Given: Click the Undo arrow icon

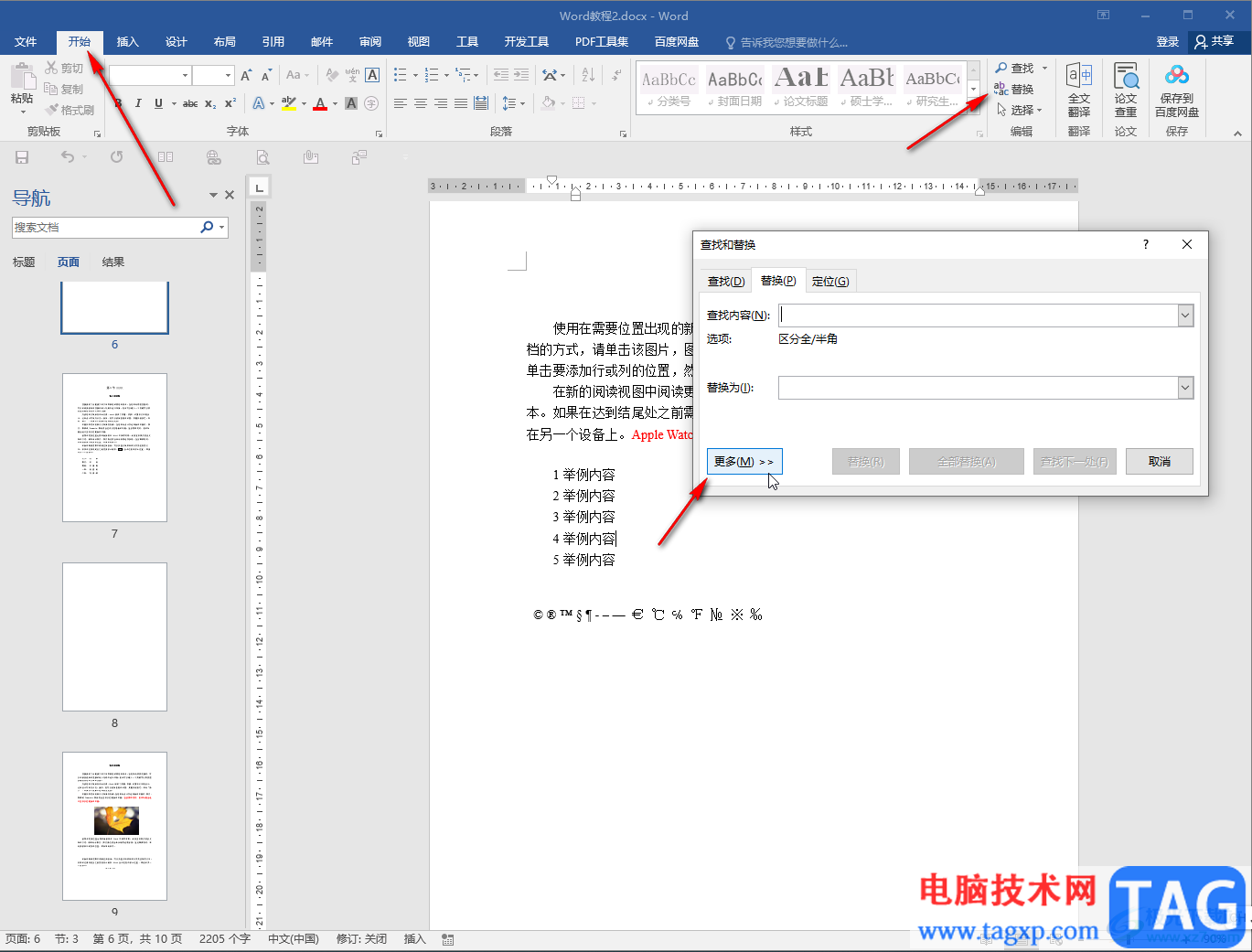Looking at the screenshot, I should point(67,157).
